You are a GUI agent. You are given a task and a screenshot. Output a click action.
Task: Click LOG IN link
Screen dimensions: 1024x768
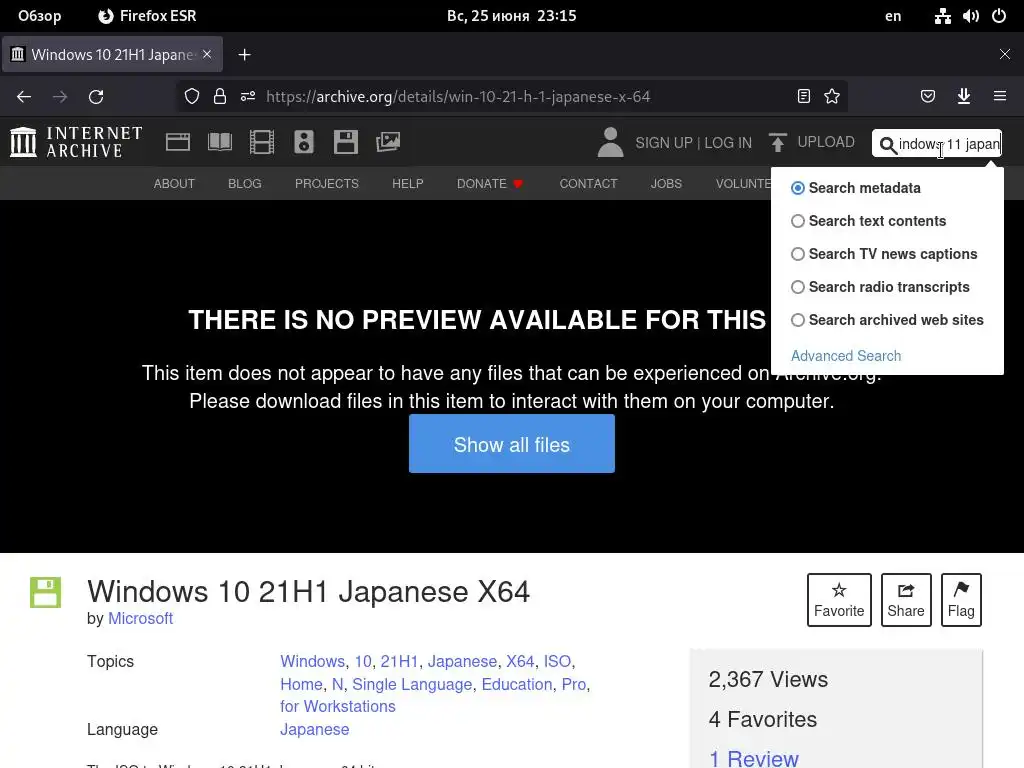tap(728, 143)
